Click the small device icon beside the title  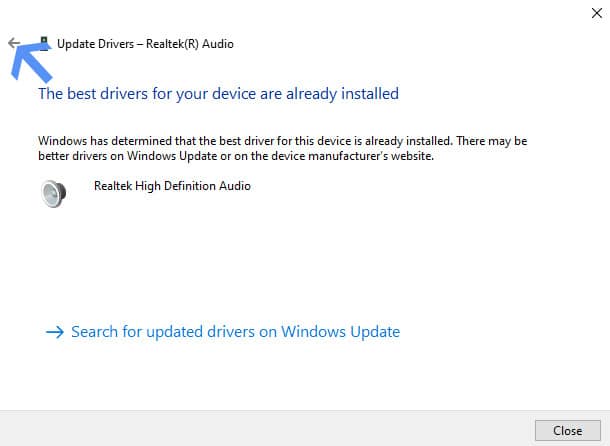[x=44, y=43]
